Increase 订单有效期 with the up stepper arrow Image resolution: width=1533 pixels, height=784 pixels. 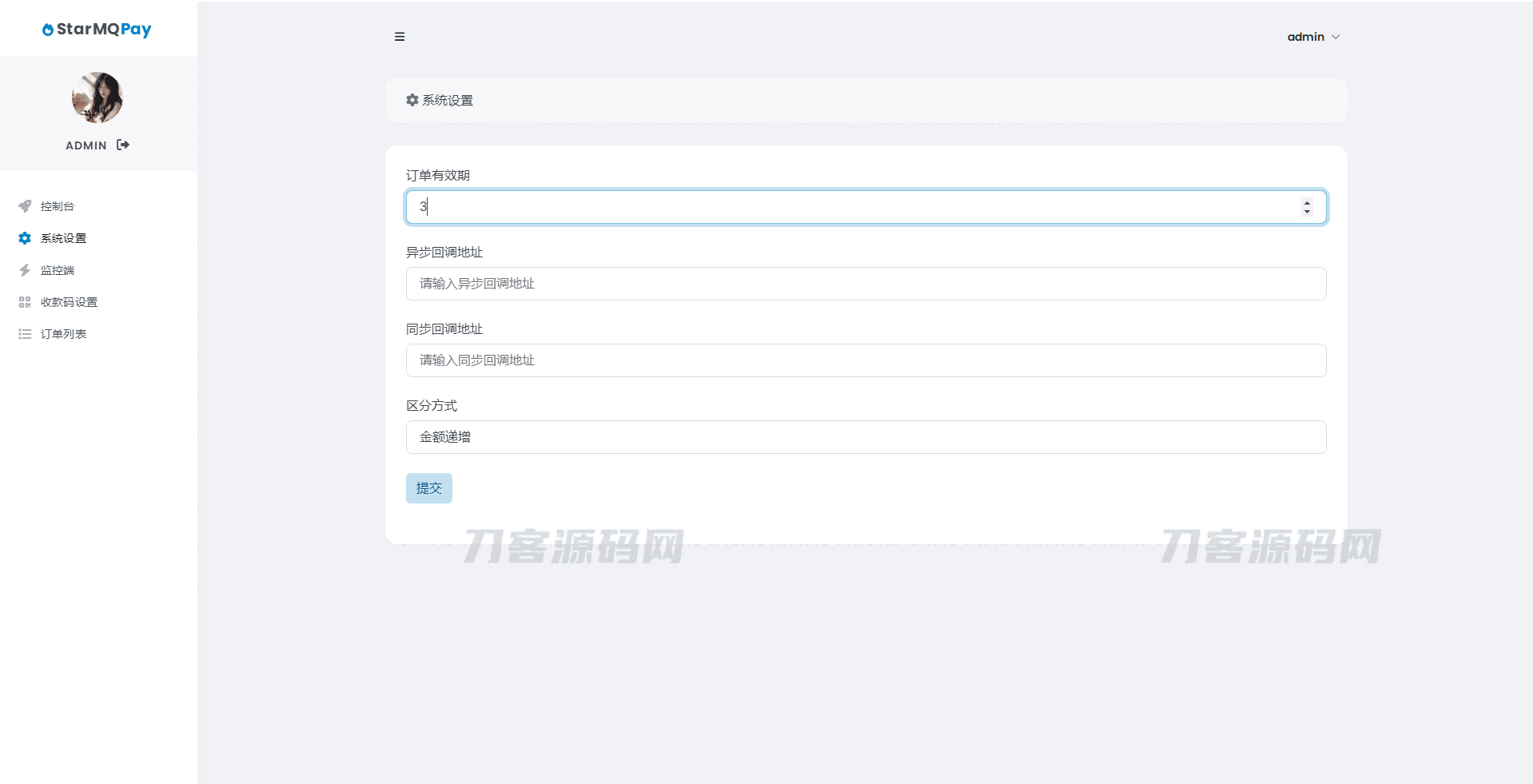pos(1307,202)
